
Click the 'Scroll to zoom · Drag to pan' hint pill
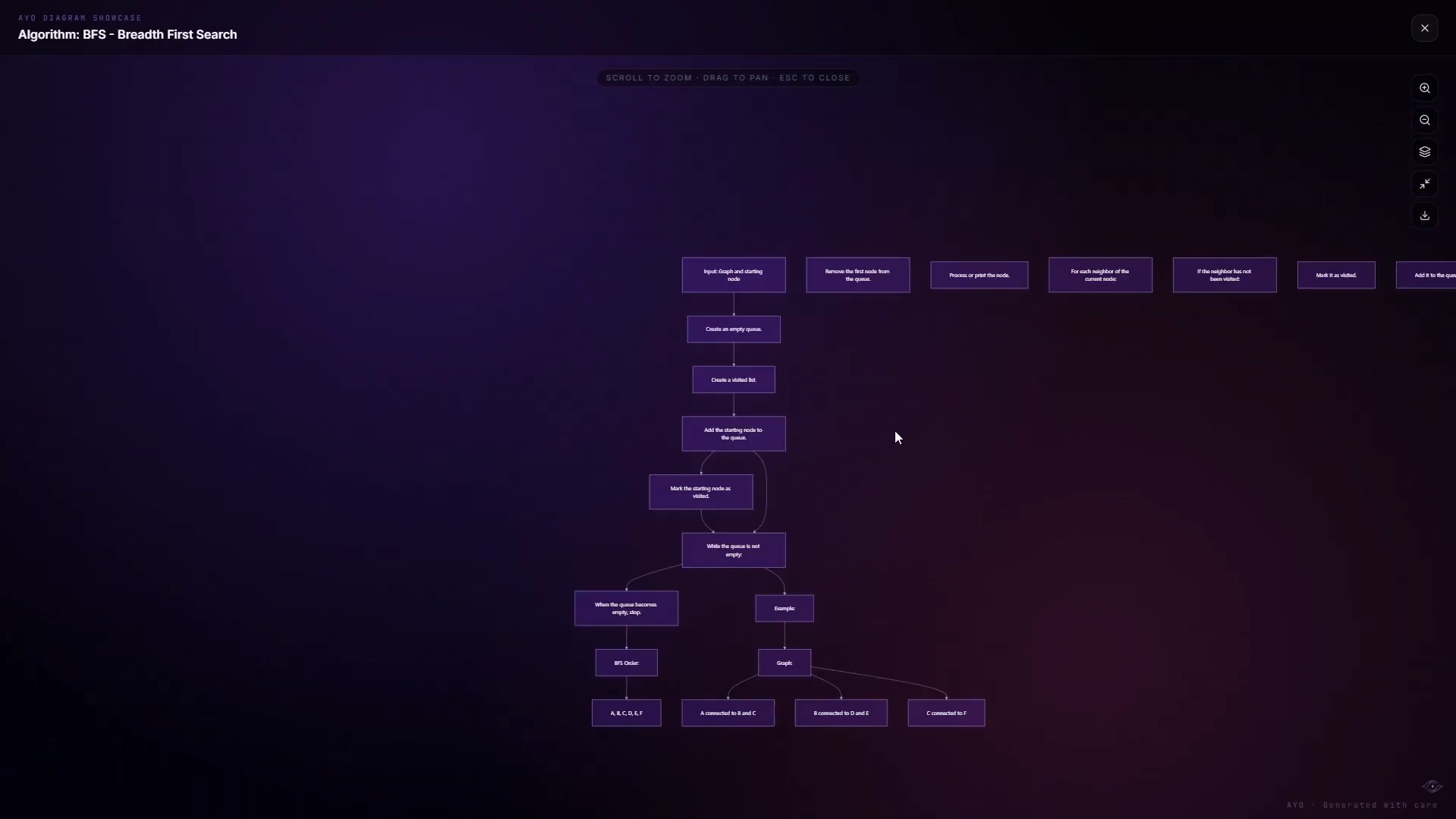(728, 77)
